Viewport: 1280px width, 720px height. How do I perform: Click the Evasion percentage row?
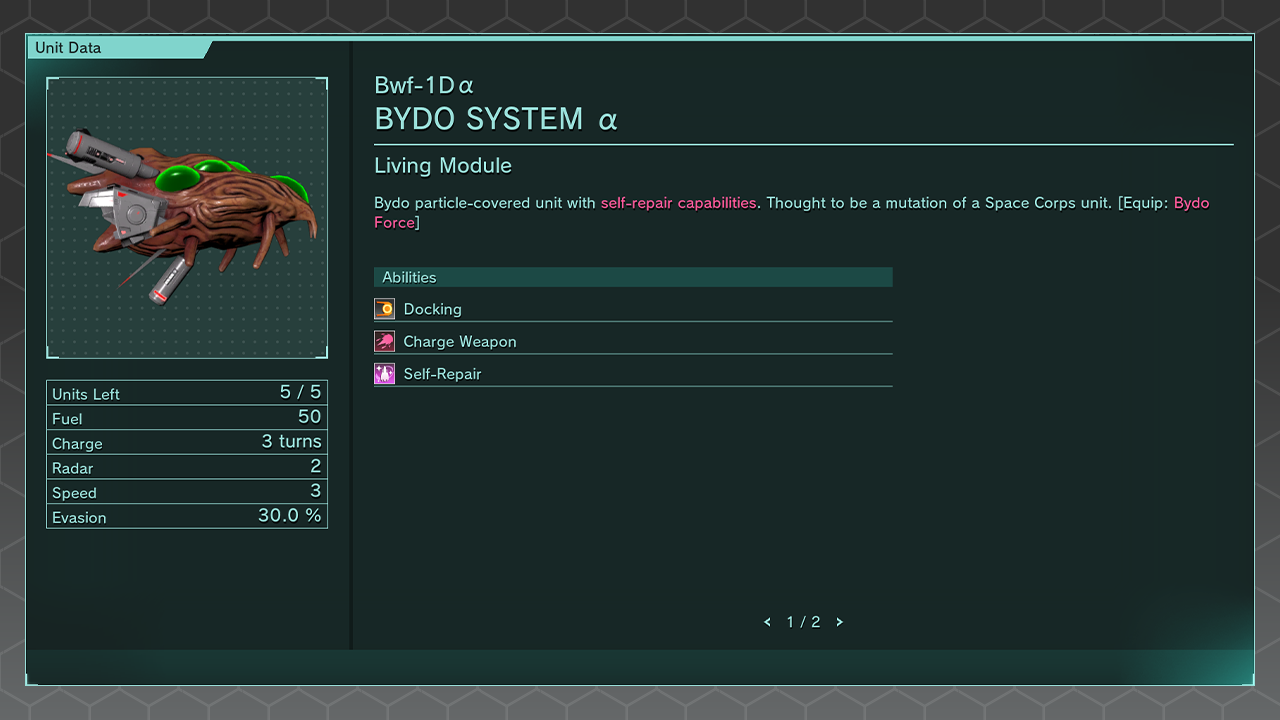coord(187,516)
